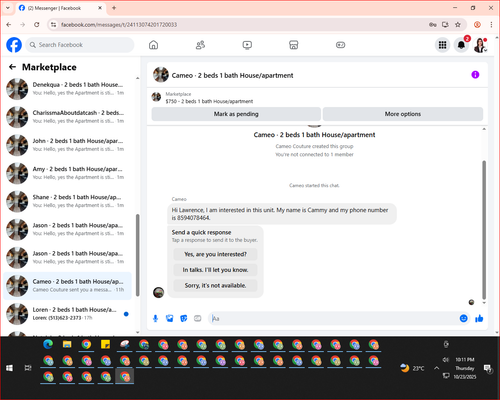
Task: Open the Video icon in top navigation
Action: [247, 45]
